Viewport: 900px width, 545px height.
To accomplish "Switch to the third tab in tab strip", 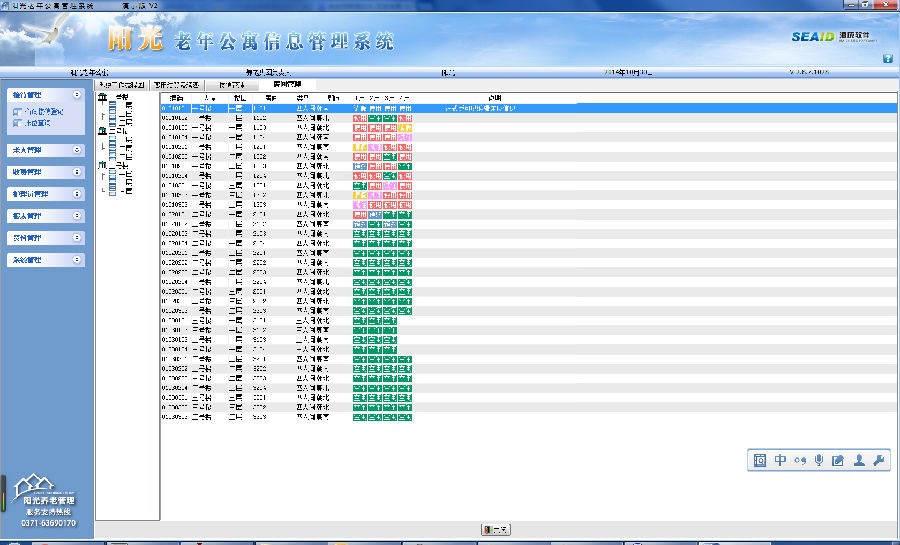I will [x=231, y=85].
